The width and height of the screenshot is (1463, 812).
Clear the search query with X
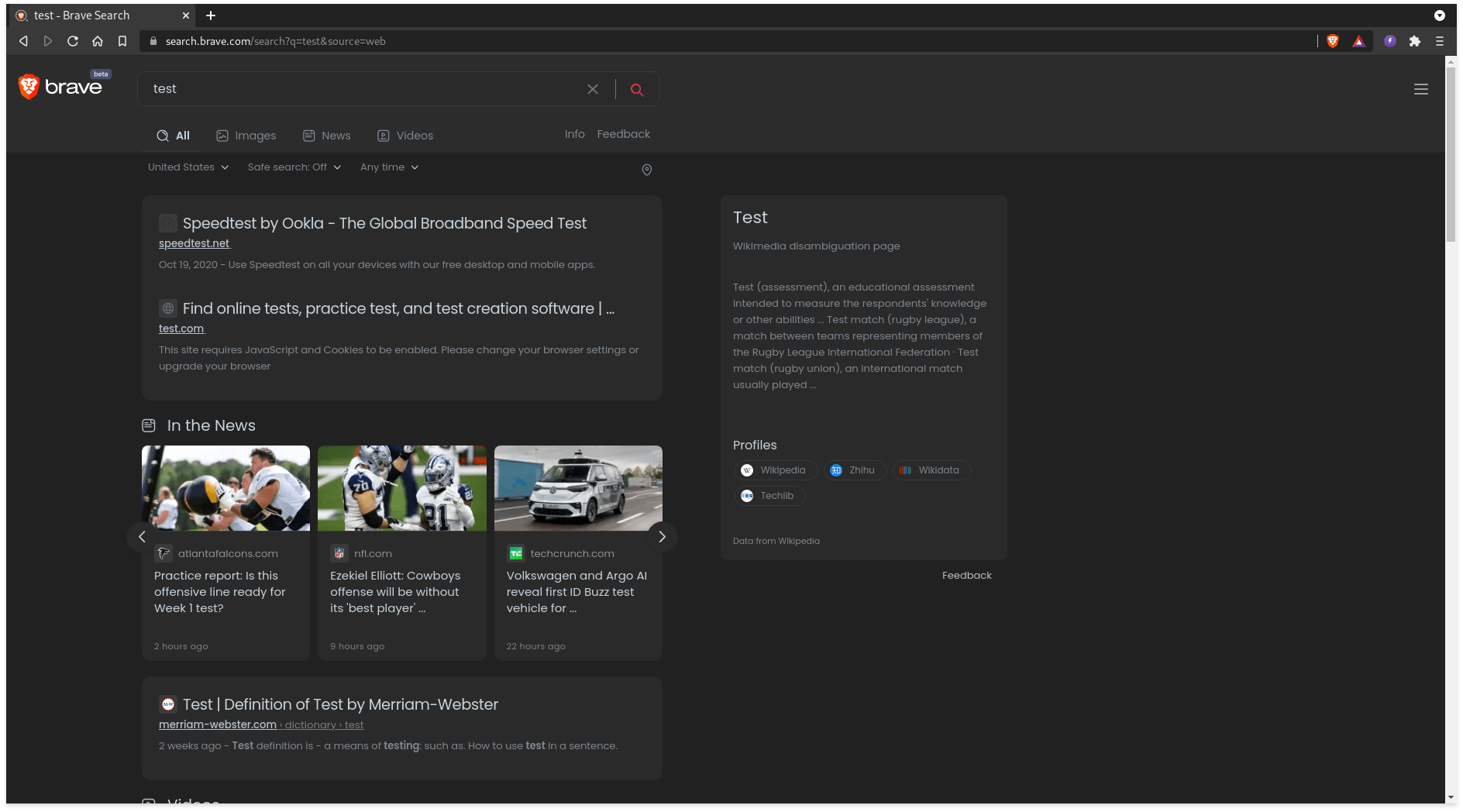(593, 89)
